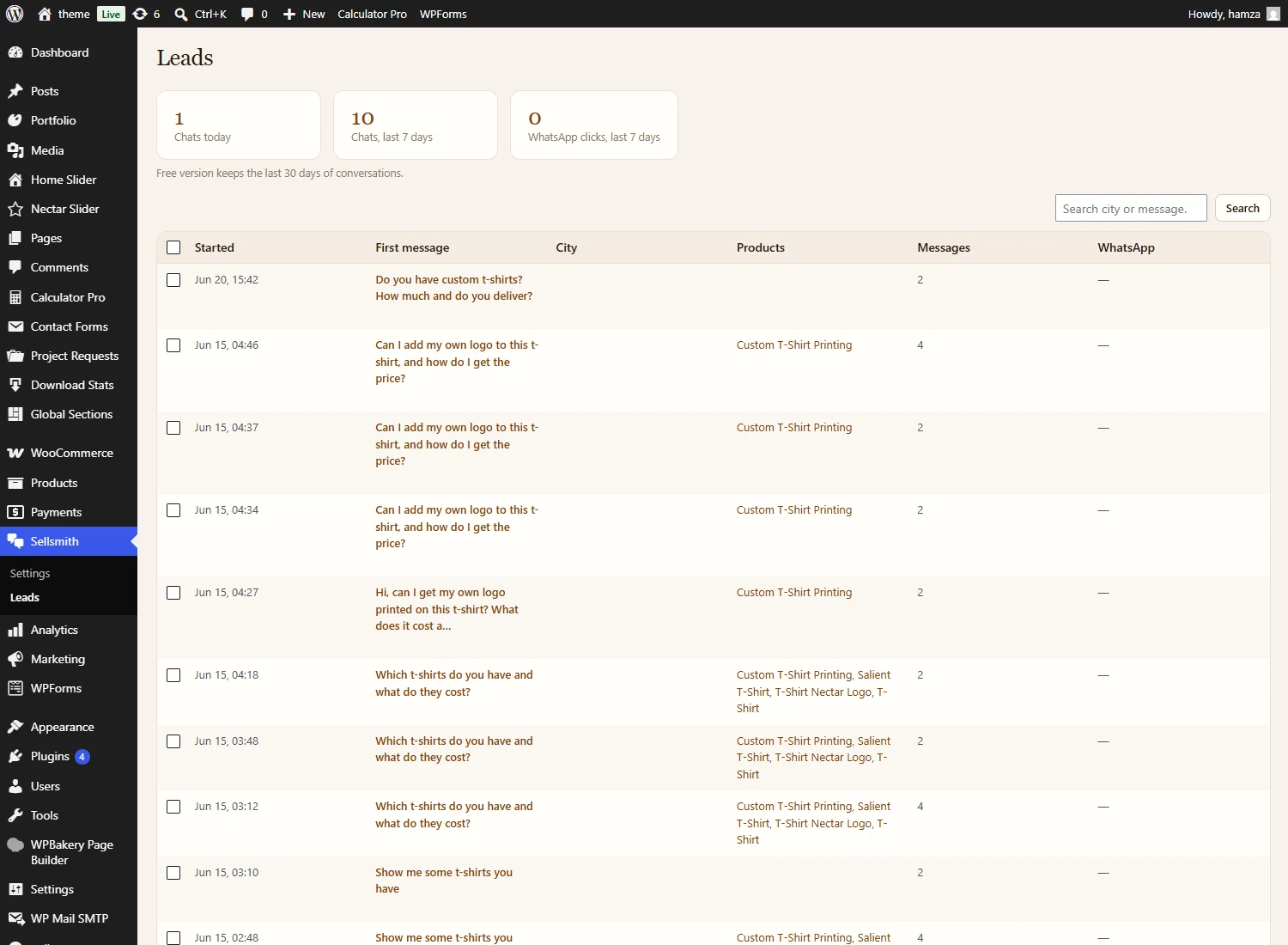This screenshot has width=1288, height=945.
Task: Open Contact Forms envelope icon
Action: point(15,326)
